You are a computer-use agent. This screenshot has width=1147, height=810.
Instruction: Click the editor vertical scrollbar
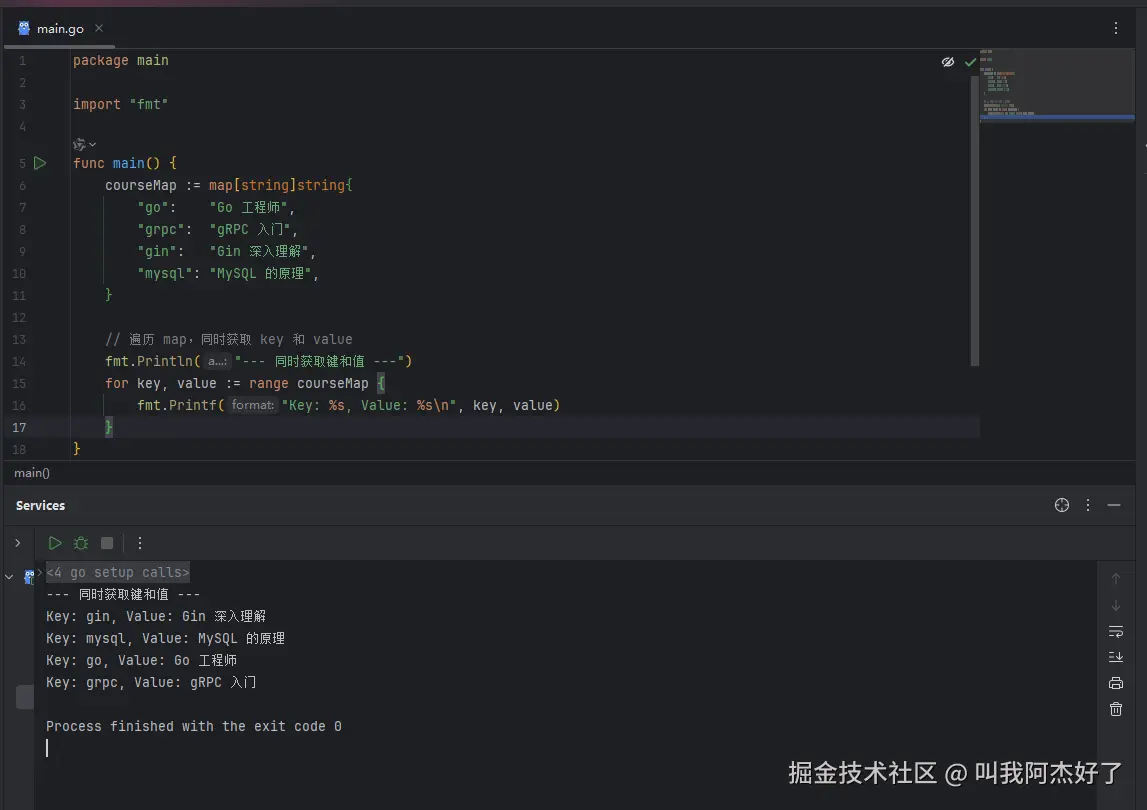974,220
